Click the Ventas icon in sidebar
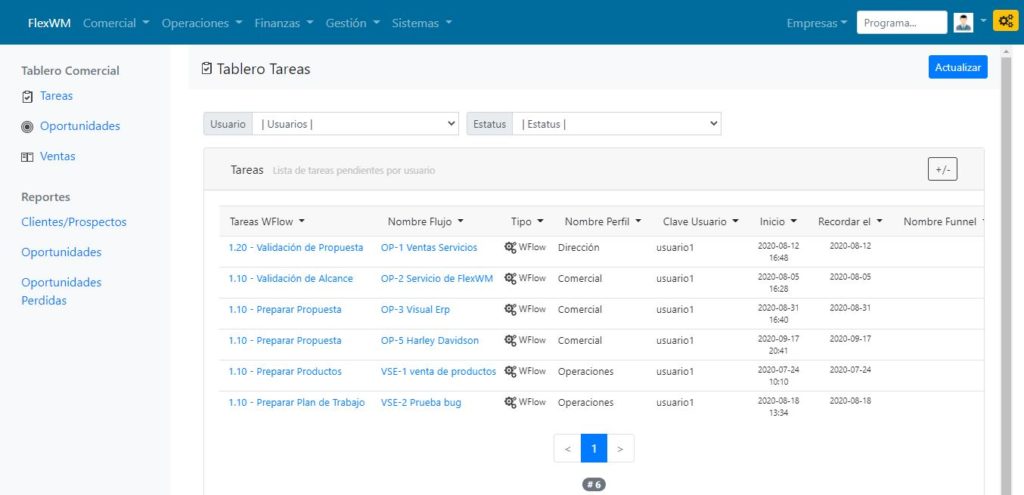The height and width of the screenshot is (495, 1024). pyautogui.click(x=27, y=157)
